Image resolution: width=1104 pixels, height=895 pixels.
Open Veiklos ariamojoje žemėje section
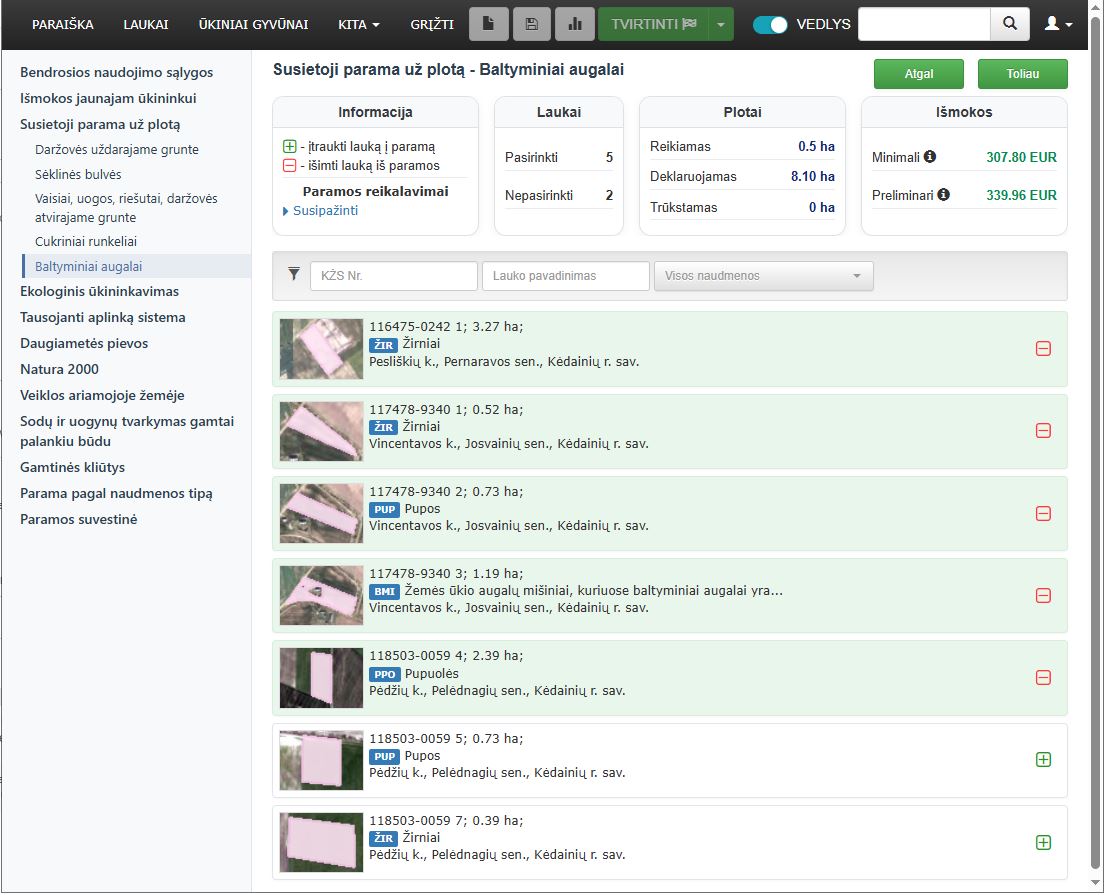[x=102, y=396]
